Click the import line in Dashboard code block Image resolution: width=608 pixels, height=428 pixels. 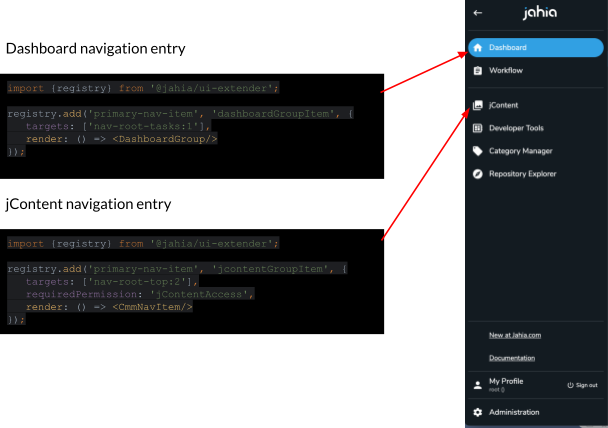pos(143,88)
